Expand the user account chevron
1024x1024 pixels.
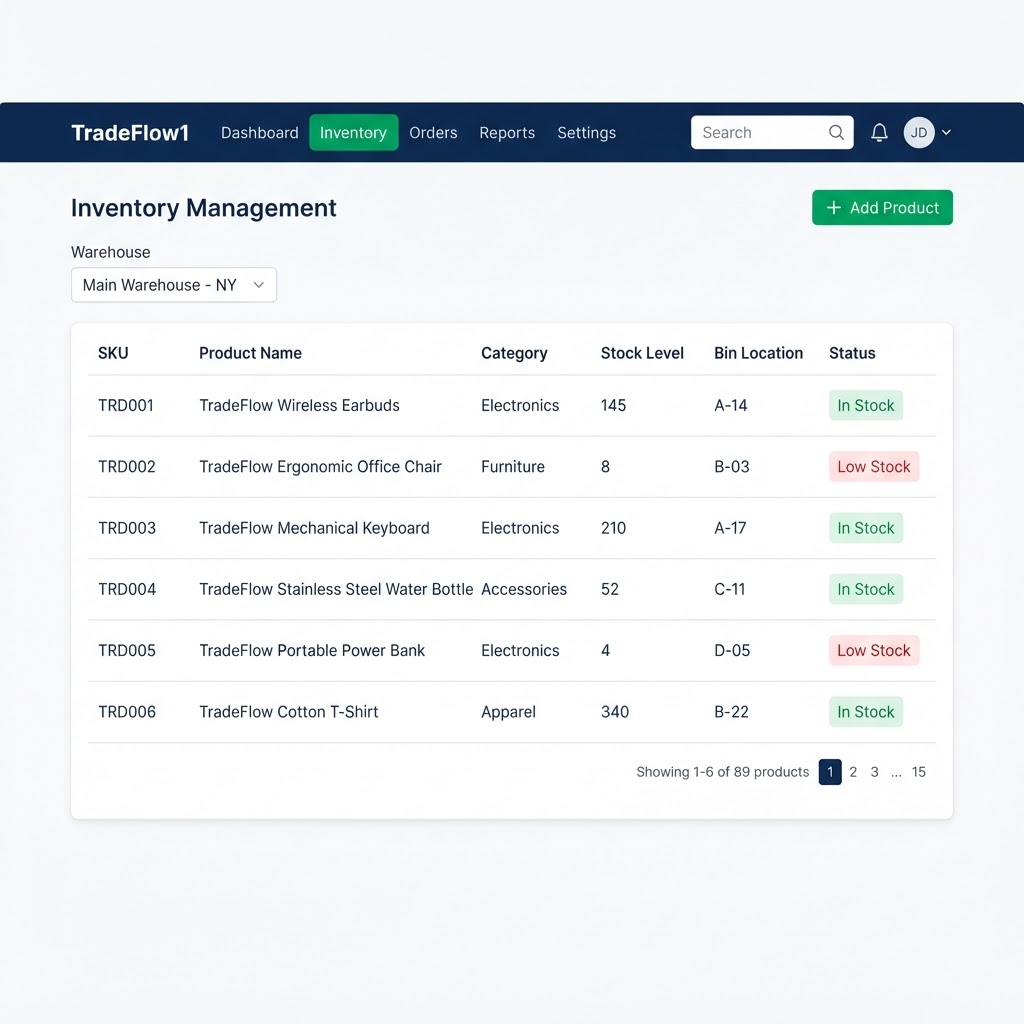(x=946, y=133)
